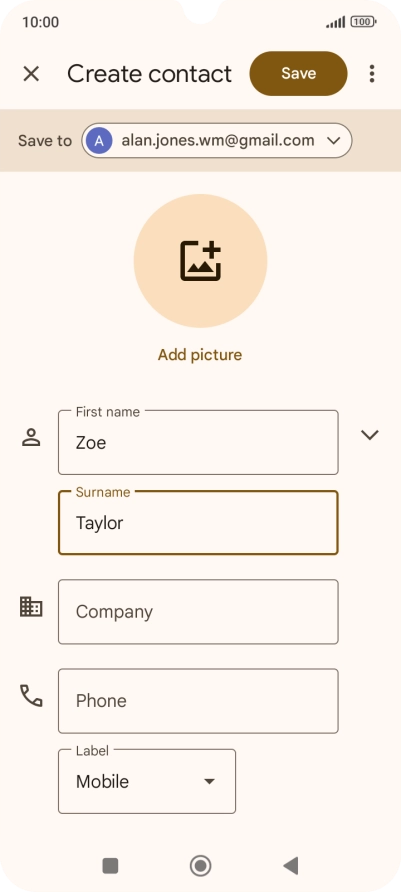Select the Company input field
The height and width of the screenshot is (892, 401).
tap(198, 612)
